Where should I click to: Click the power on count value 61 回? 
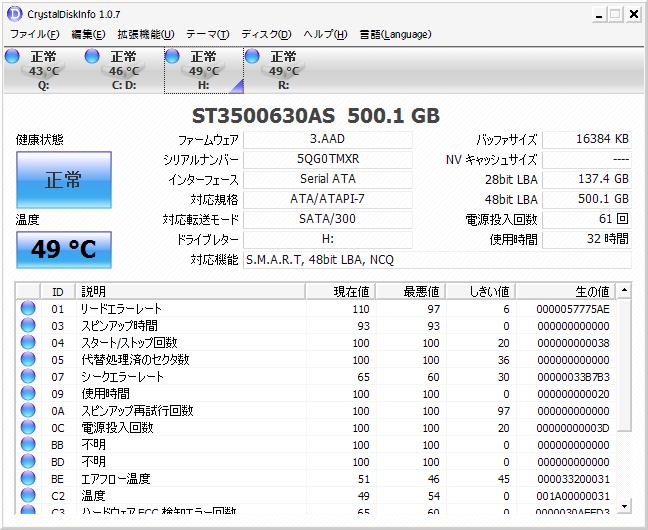click(587, 219)
